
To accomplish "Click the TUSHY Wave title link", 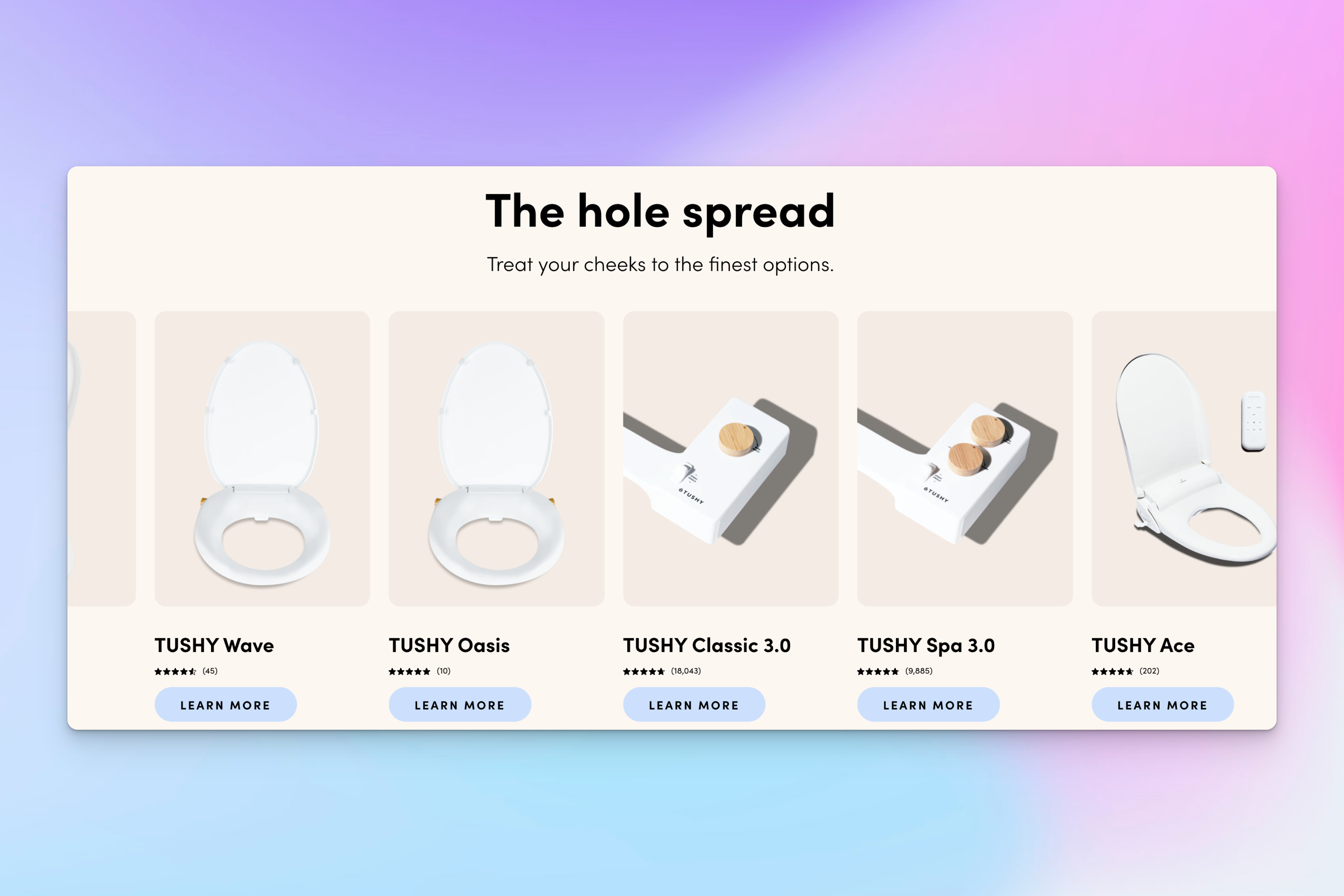I will click(214, 645).
